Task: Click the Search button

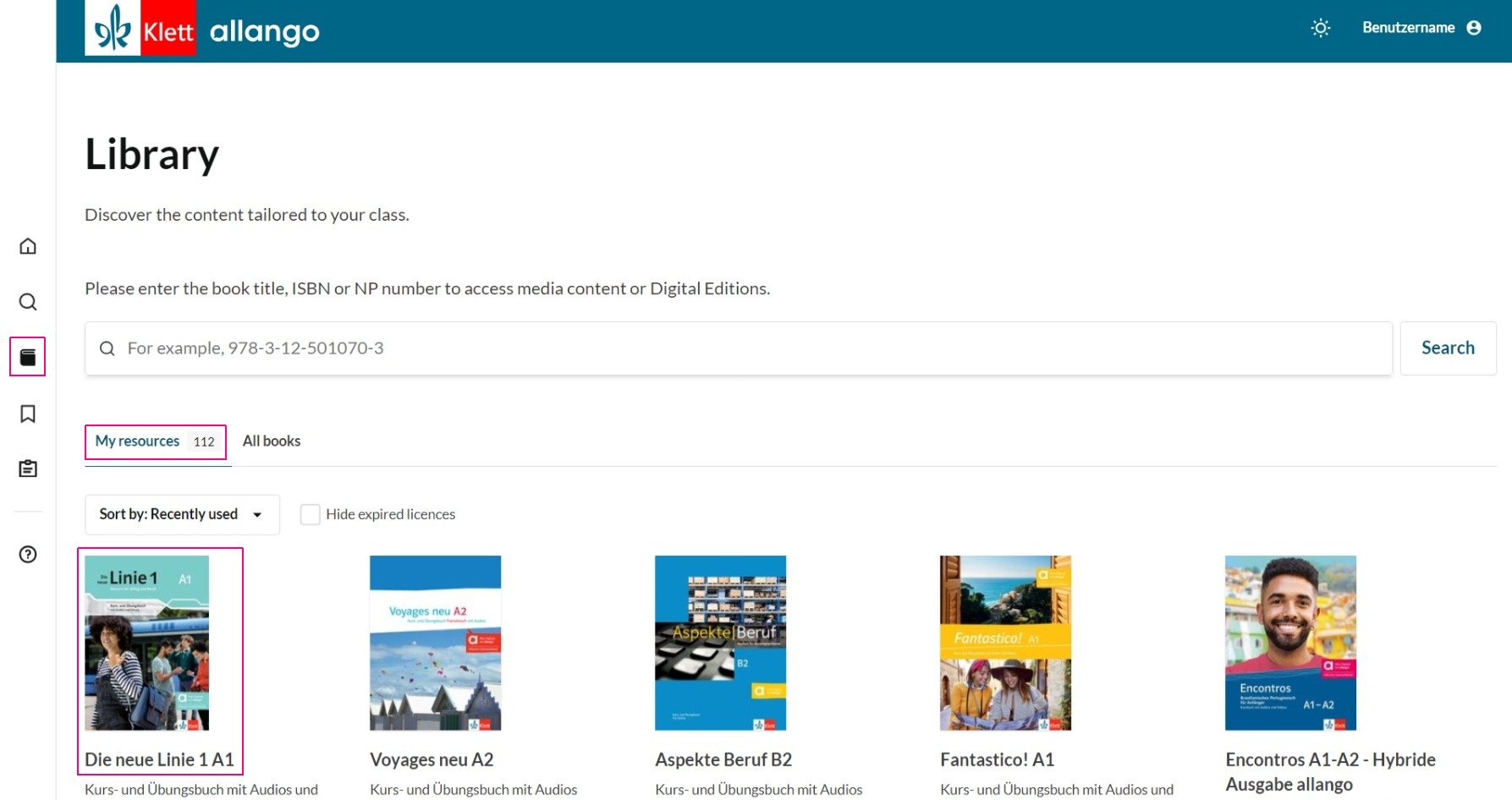Action: (x=1448, y=348)
